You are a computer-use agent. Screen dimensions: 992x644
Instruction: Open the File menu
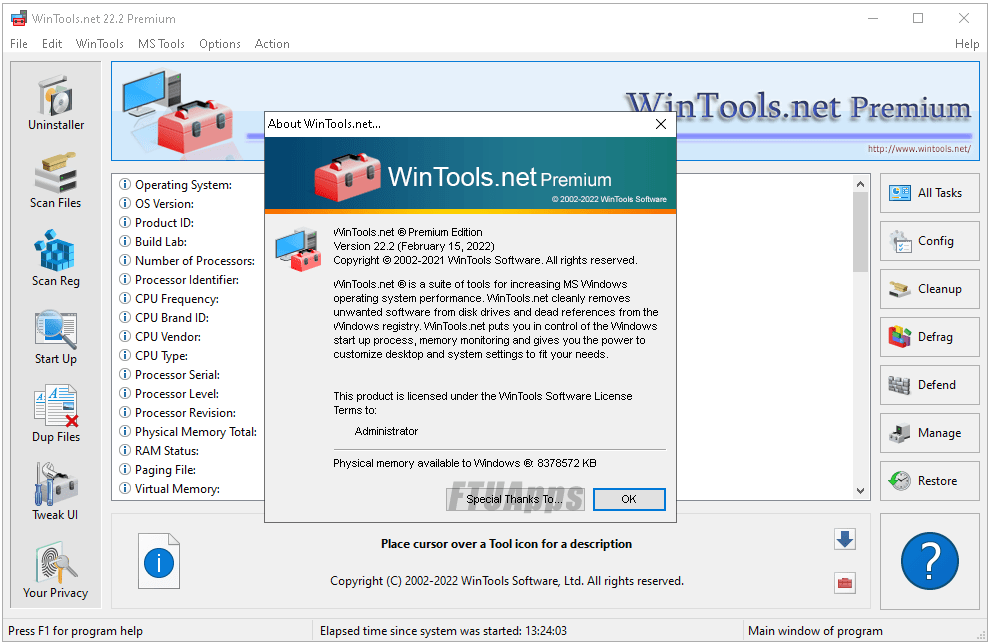tap(19, 44)
